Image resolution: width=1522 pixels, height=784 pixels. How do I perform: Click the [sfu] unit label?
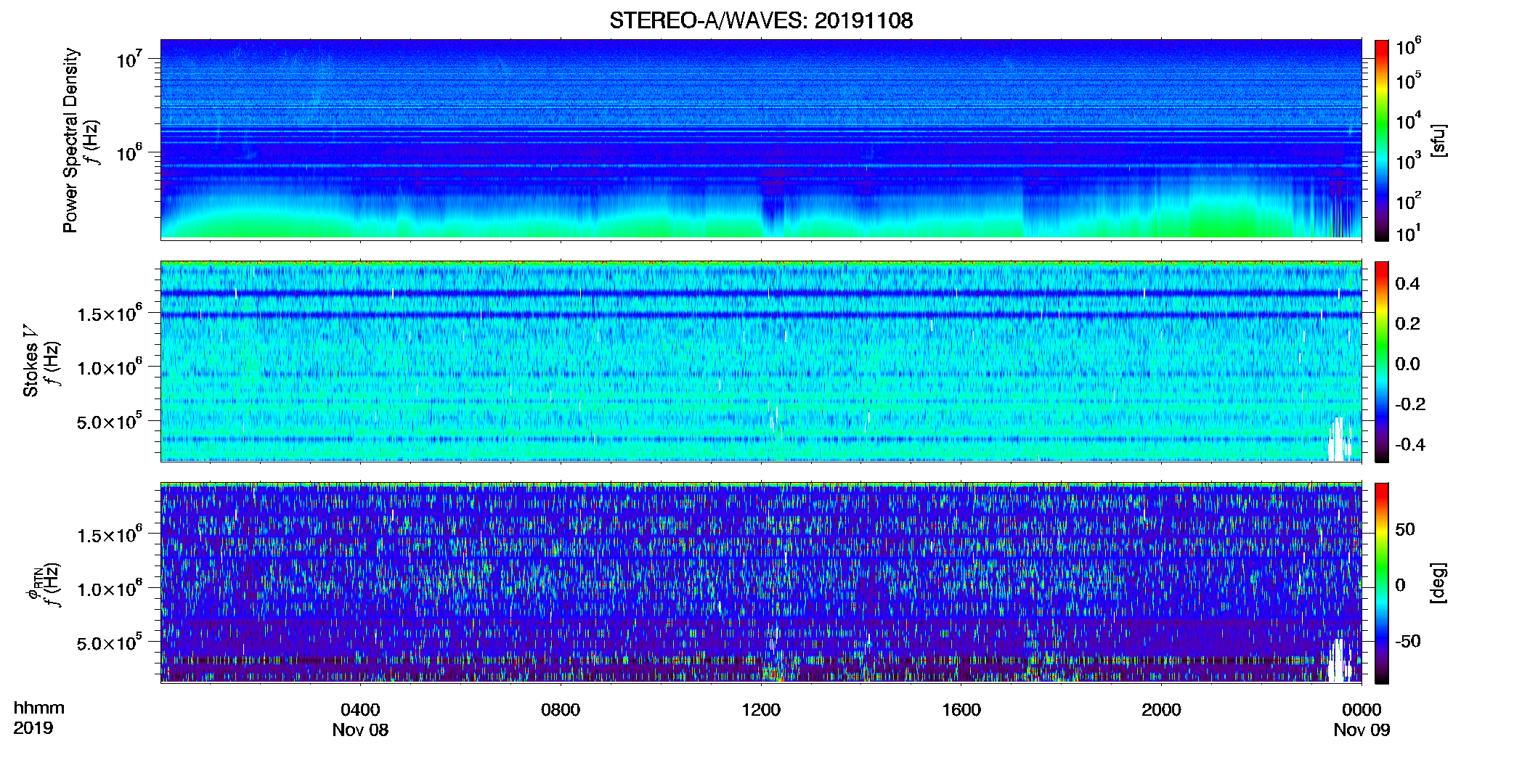coord(1438,140)
